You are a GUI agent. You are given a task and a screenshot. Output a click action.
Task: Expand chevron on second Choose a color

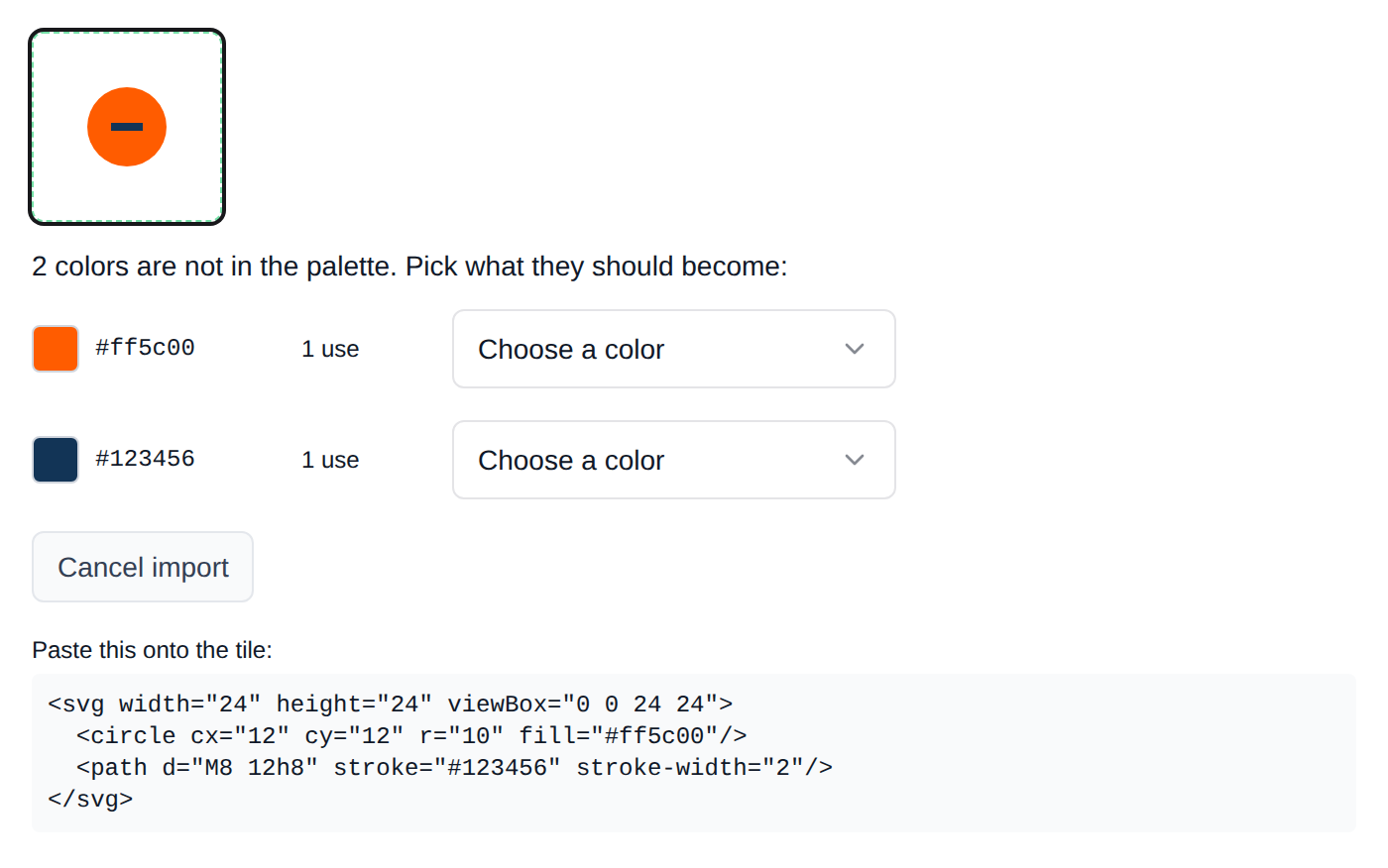[855, 460]
